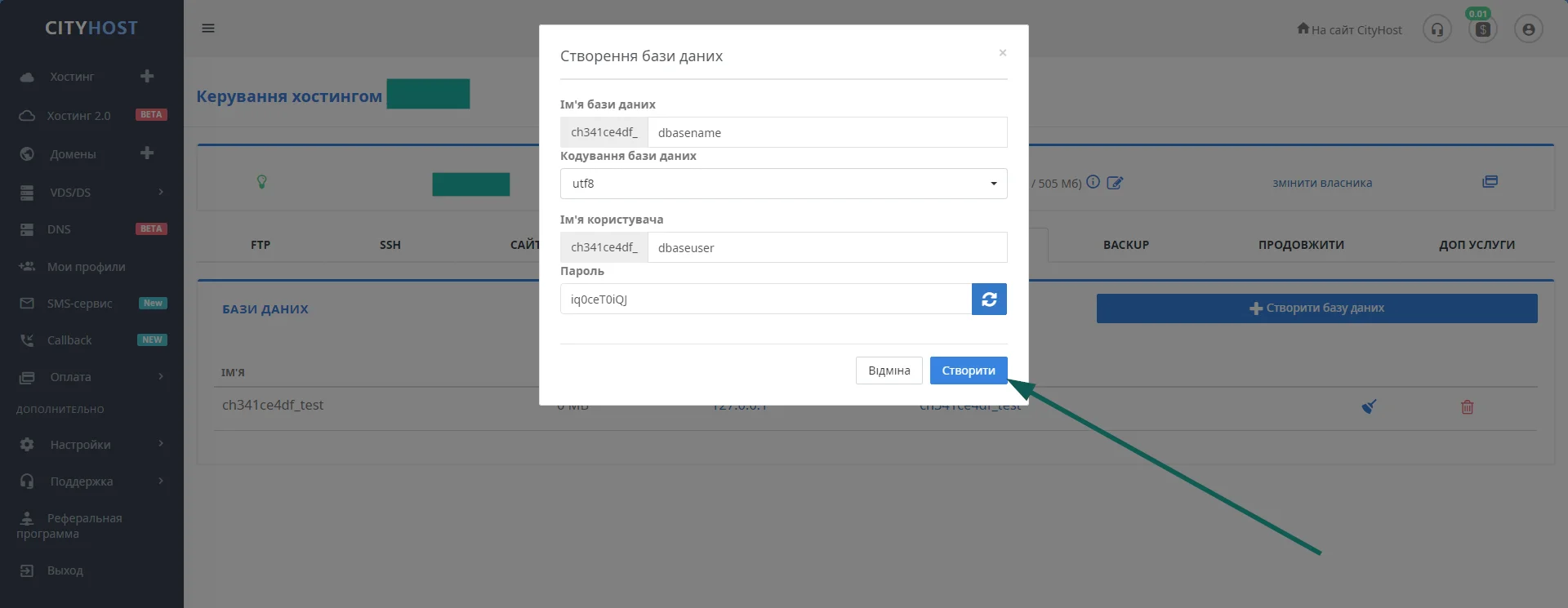Viewport: 1568px width, 608px height.
Task: Regenerate the password with refresh icon
Action: pyautogui.click(x=989, y=299)
